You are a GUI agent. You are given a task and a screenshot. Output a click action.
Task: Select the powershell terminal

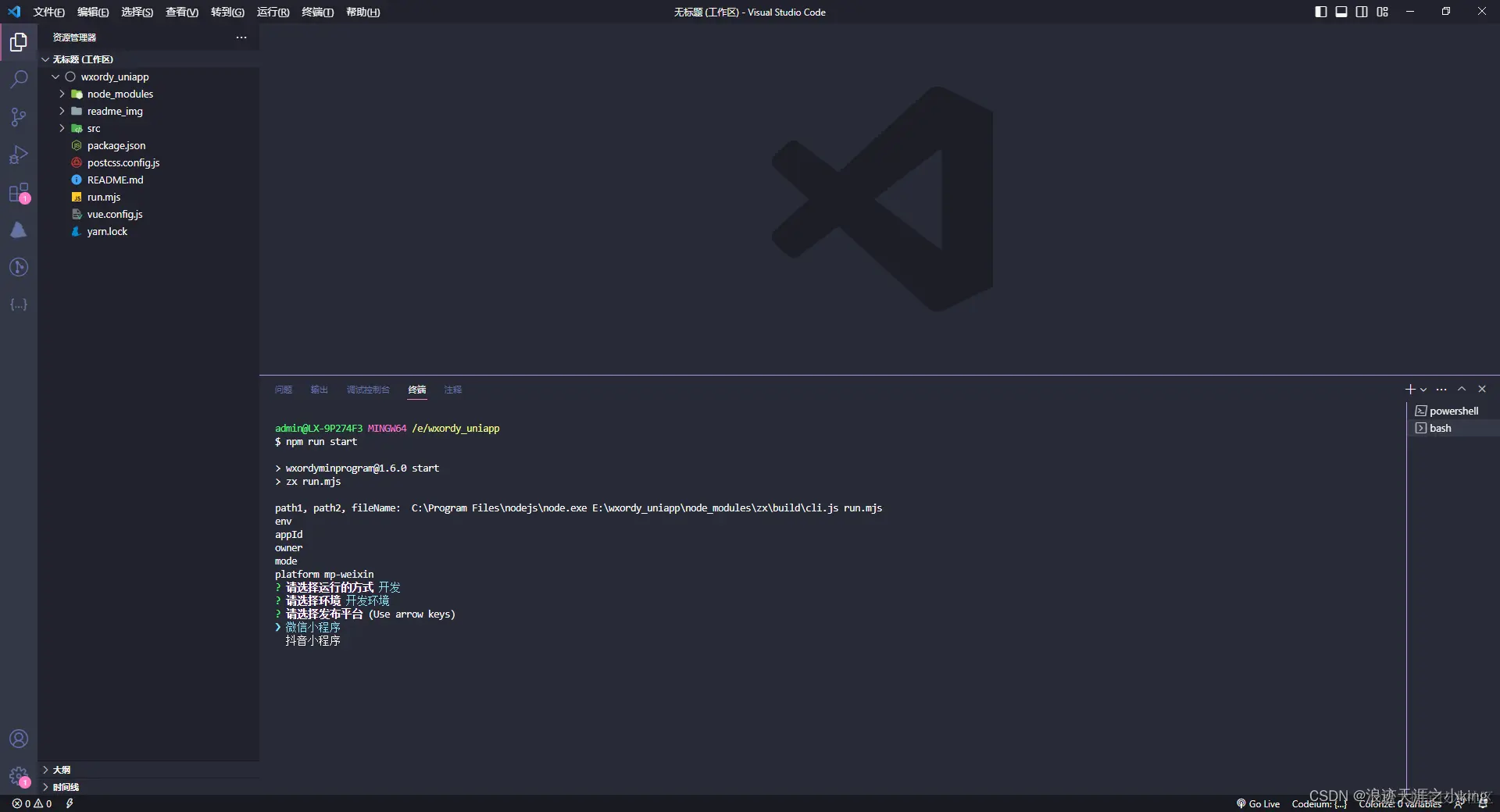coord(1453,411)
